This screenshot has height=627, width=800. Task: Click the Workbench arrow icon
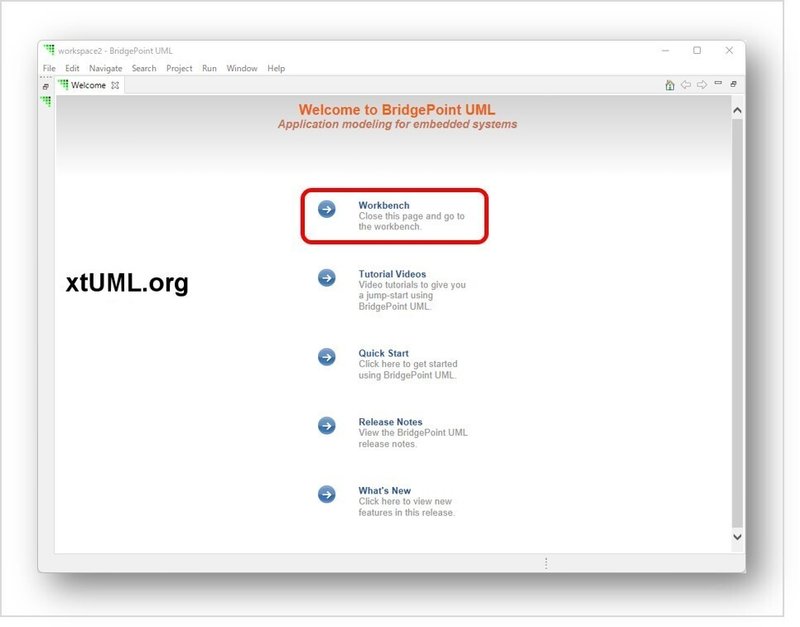[x=327, y=209]
